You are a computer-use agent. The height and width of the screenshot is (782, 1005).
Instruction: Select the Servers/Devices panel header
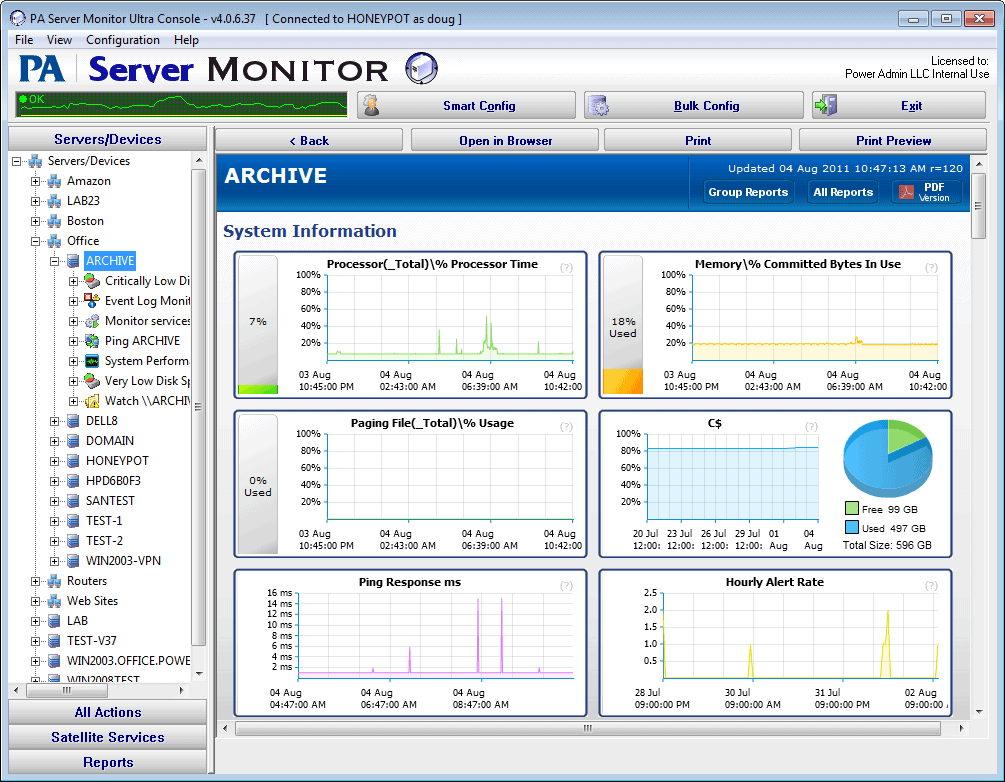[x=108, y=139]
